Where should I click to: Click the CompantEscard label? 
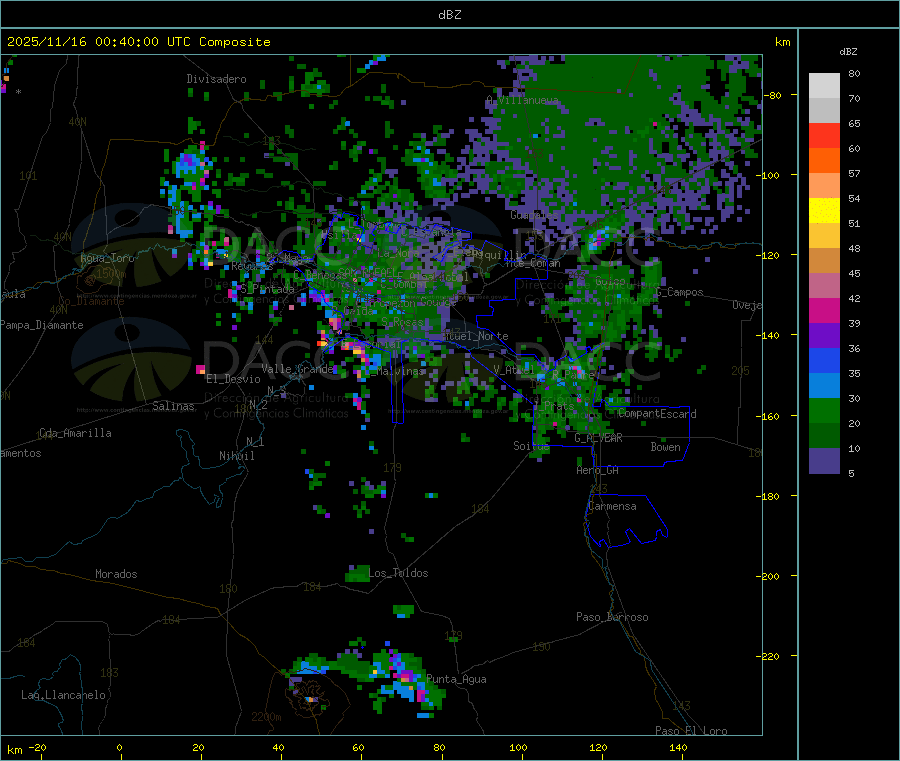click(658, 414)
